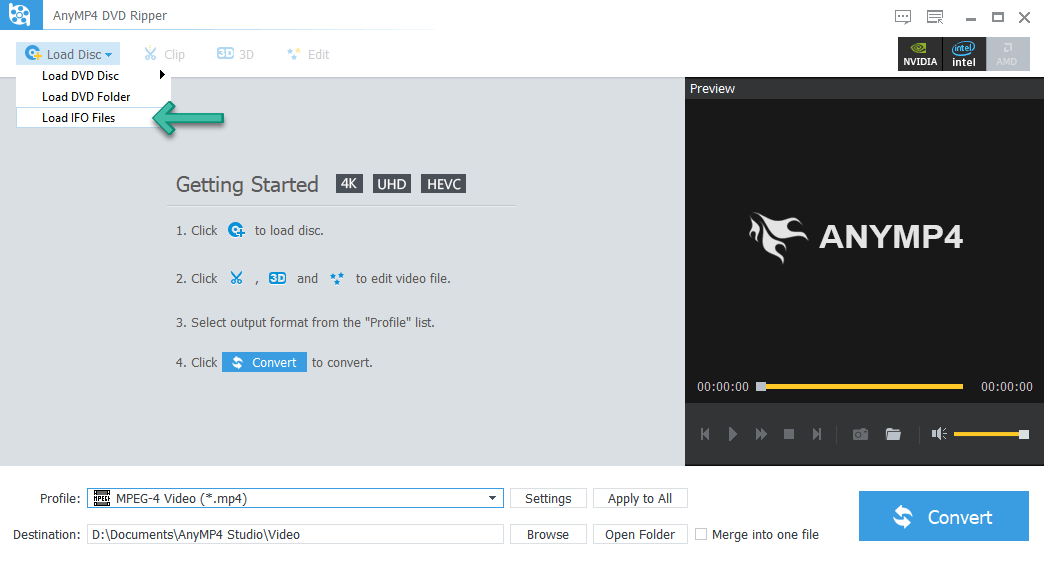1044x562 pixels.
Task: Open the Clip tool in the toolbar
Action: (164, 54)
